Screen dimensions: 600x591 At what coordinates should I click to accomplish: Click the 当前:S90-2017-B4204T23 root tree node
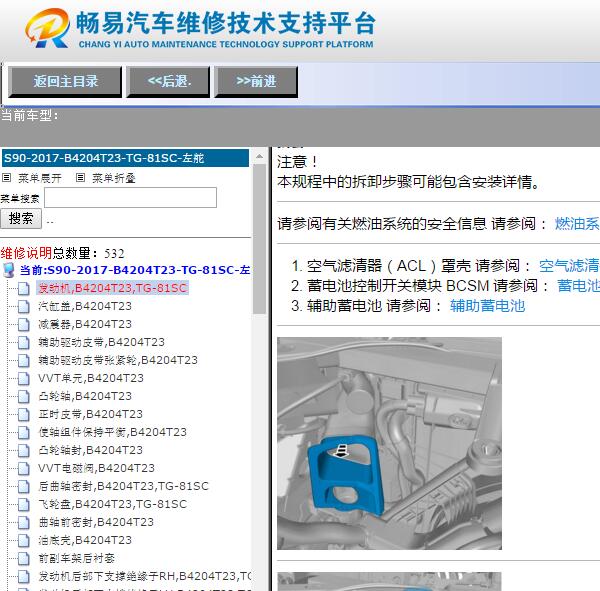(x=135, y=270)
